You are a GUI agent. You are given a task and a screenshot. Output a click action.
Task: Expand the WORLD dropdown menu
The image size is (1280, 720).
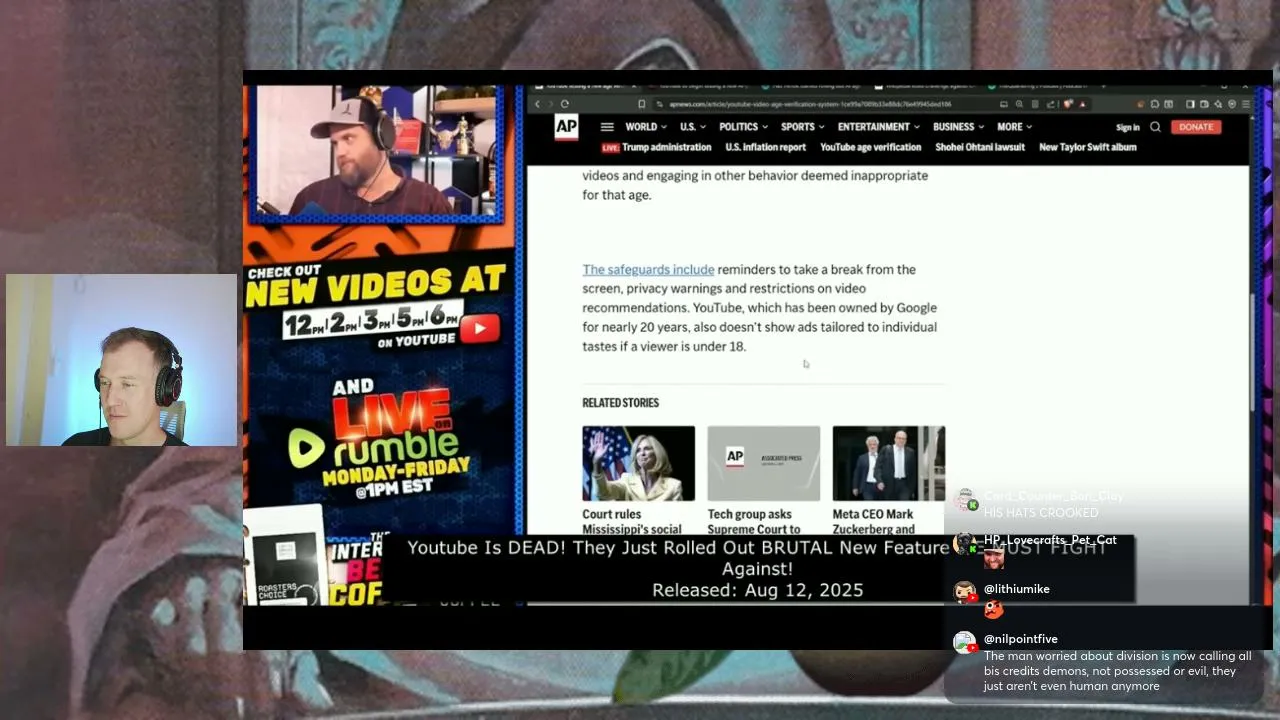pyautogui.click(x=645, y=127)
